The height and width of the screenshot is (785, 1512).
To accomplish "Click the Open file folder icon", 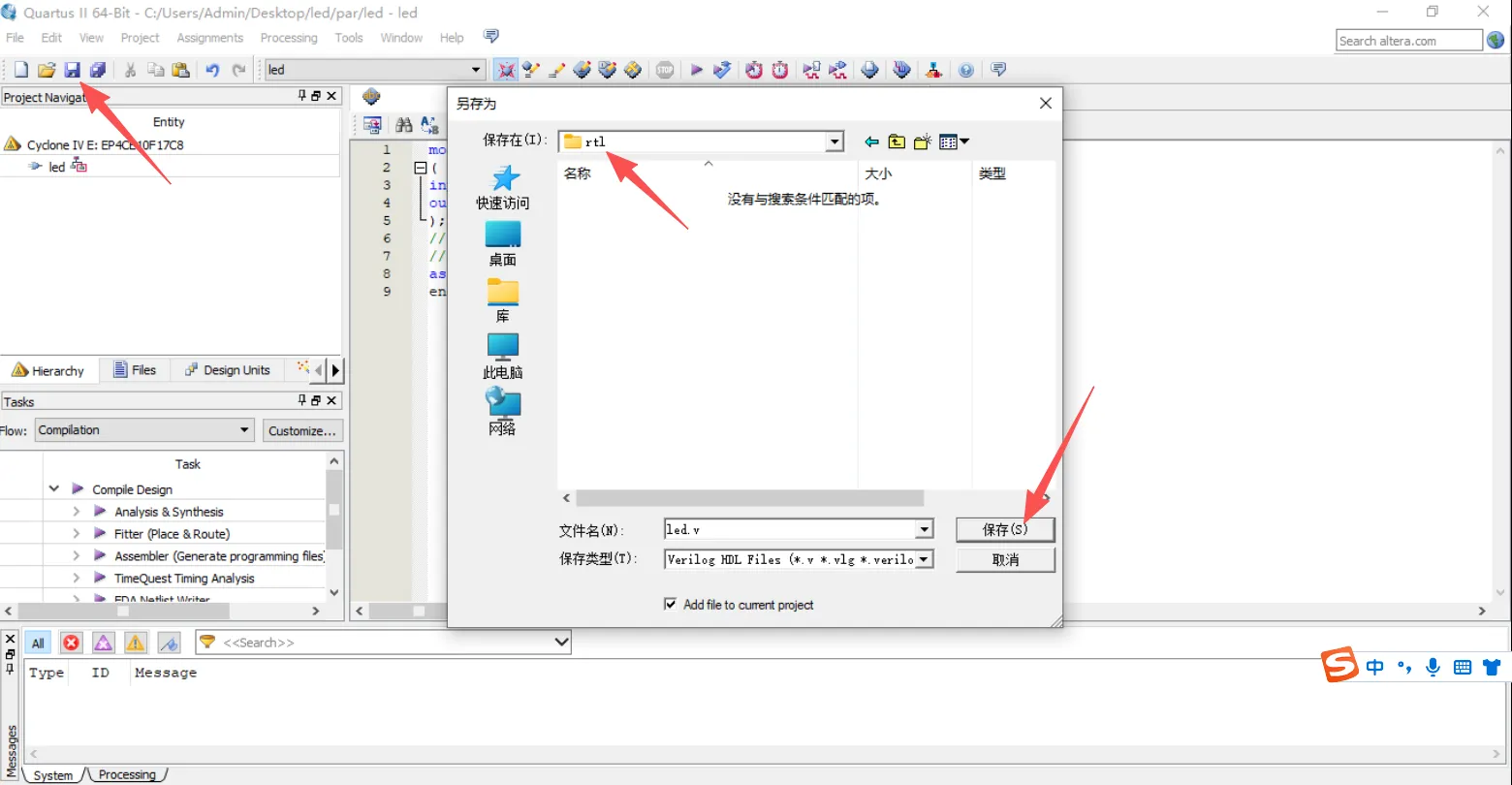I will click(46, 70).
